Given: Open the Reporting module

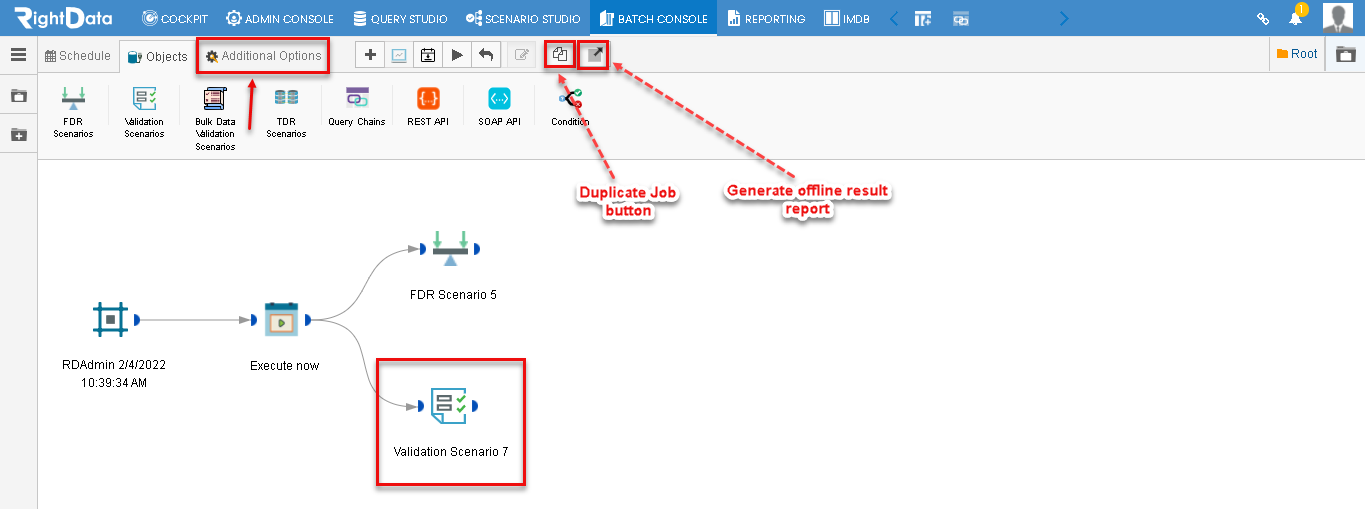Looking at the screenshot, I should pyautogui.click(x=766, y=18).
